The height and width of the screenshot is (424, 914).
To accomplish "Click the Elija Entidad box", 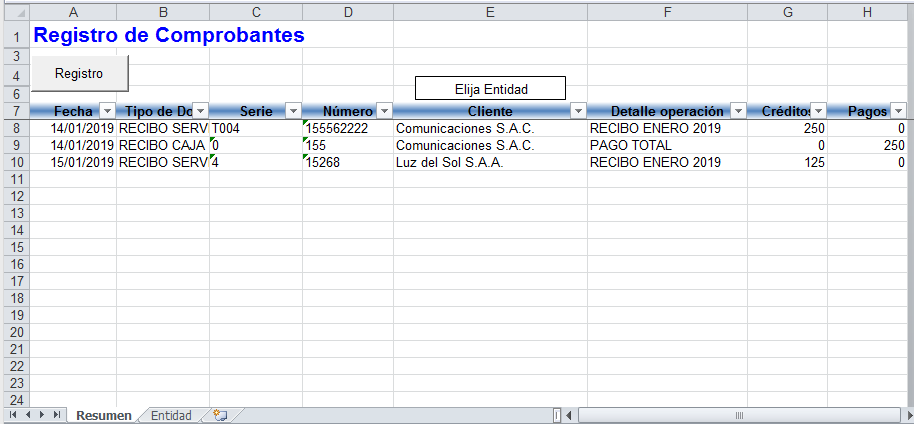I will 490,89.
